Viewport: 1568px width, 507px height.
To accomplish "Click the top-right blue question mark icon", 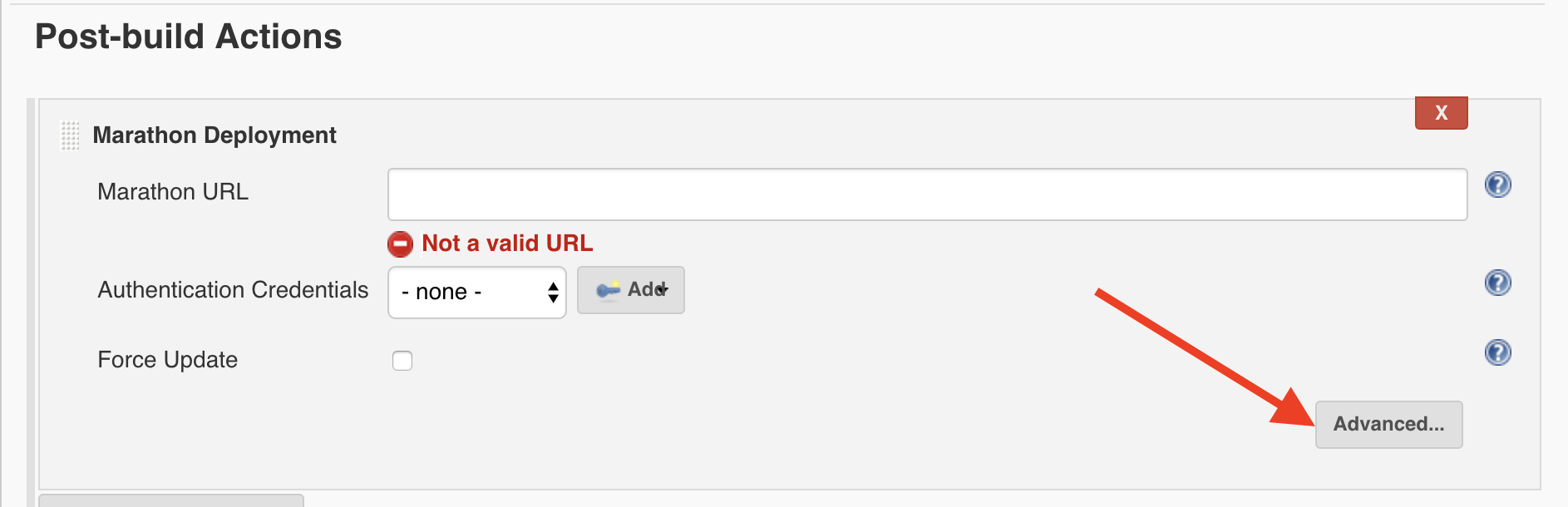I will pos(1497,185).
